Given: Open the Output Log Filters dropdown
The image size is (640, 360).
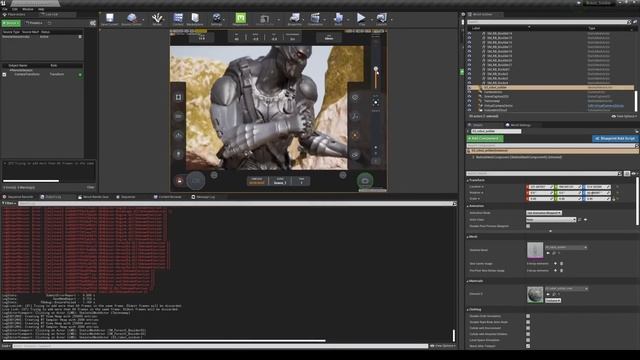Looking at the screenshot, I should point(9,203).
